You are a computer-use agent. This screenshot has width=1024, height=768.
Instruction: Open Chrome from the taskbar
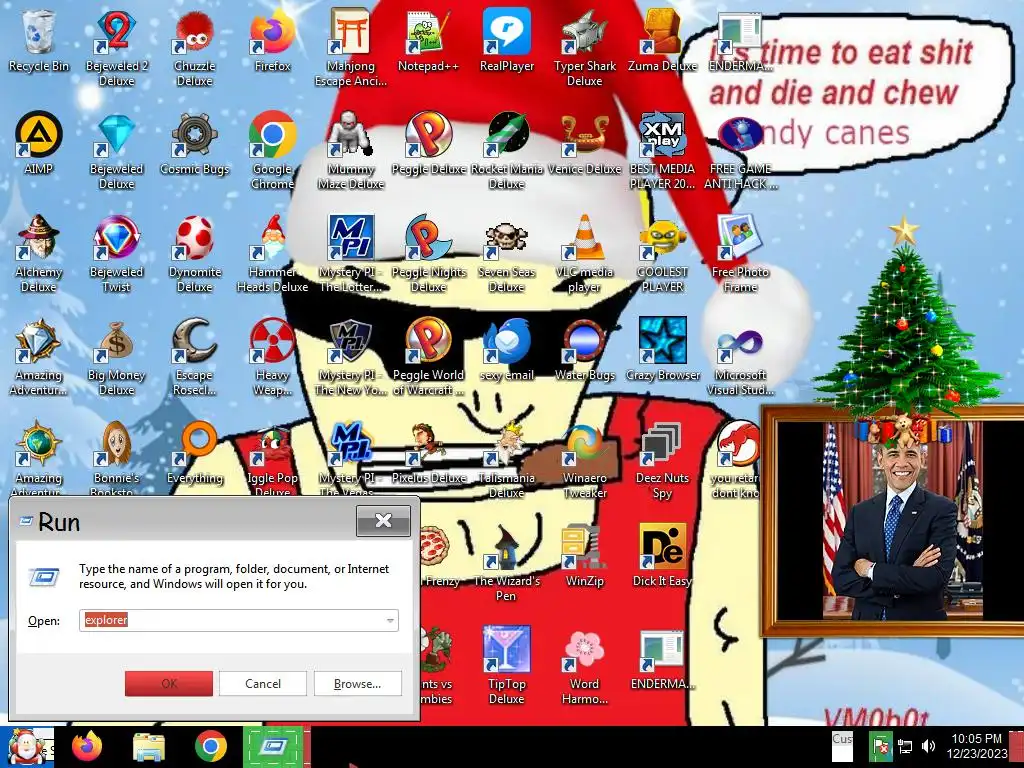point(210,747)
